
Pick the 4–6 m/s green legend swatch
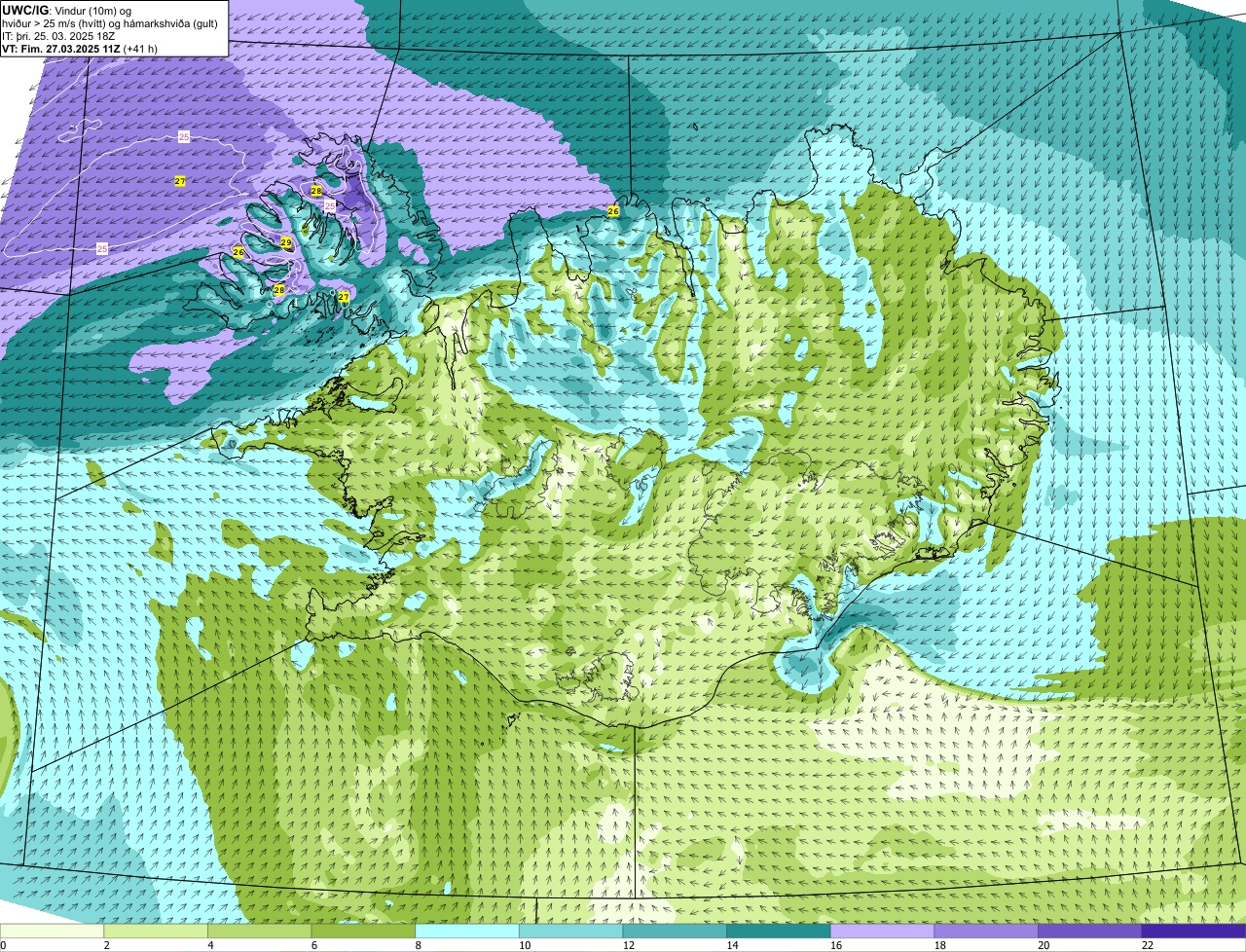point(260,931)
